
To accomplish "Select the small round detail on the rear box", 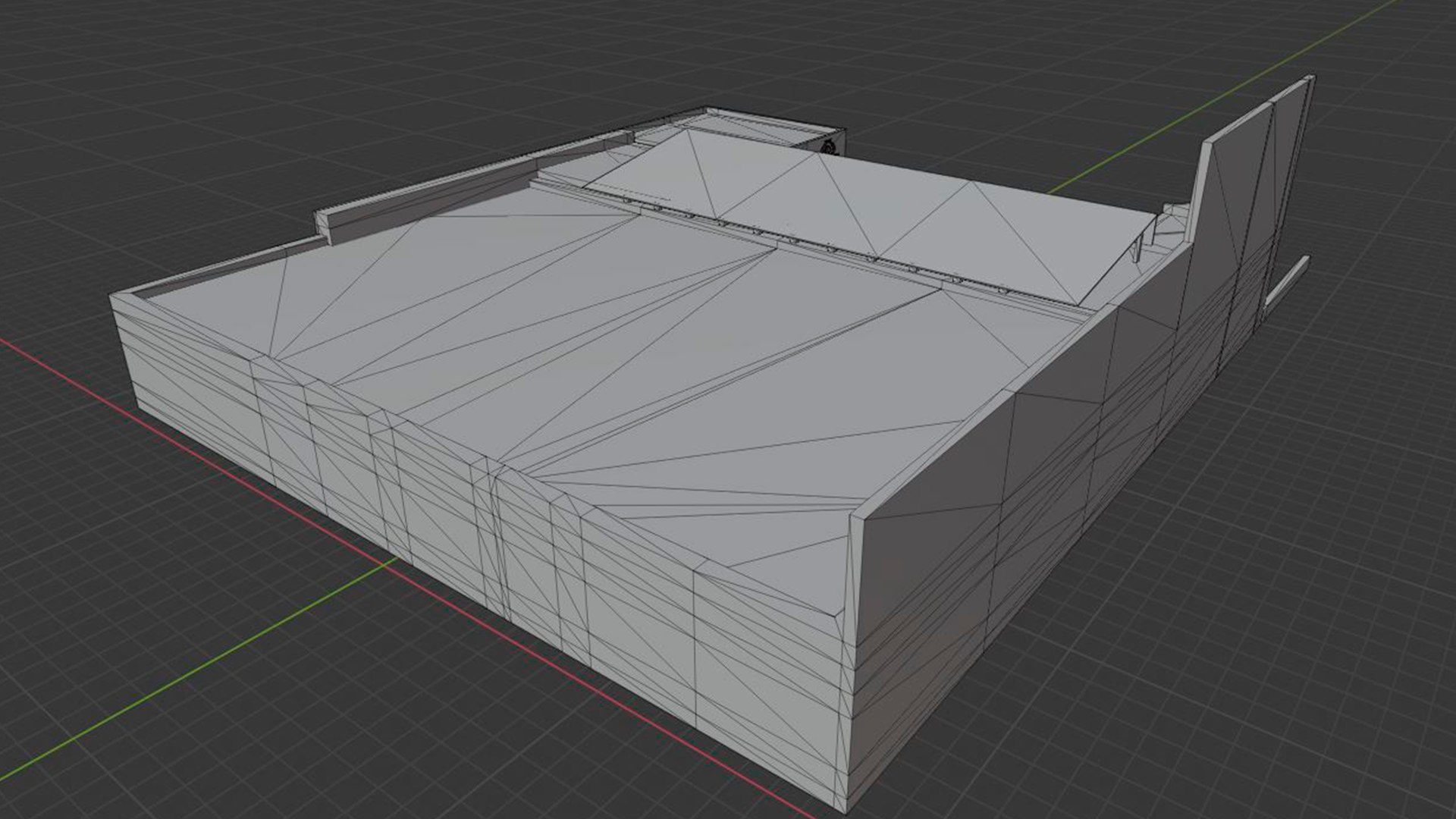I will click(830, 146).
